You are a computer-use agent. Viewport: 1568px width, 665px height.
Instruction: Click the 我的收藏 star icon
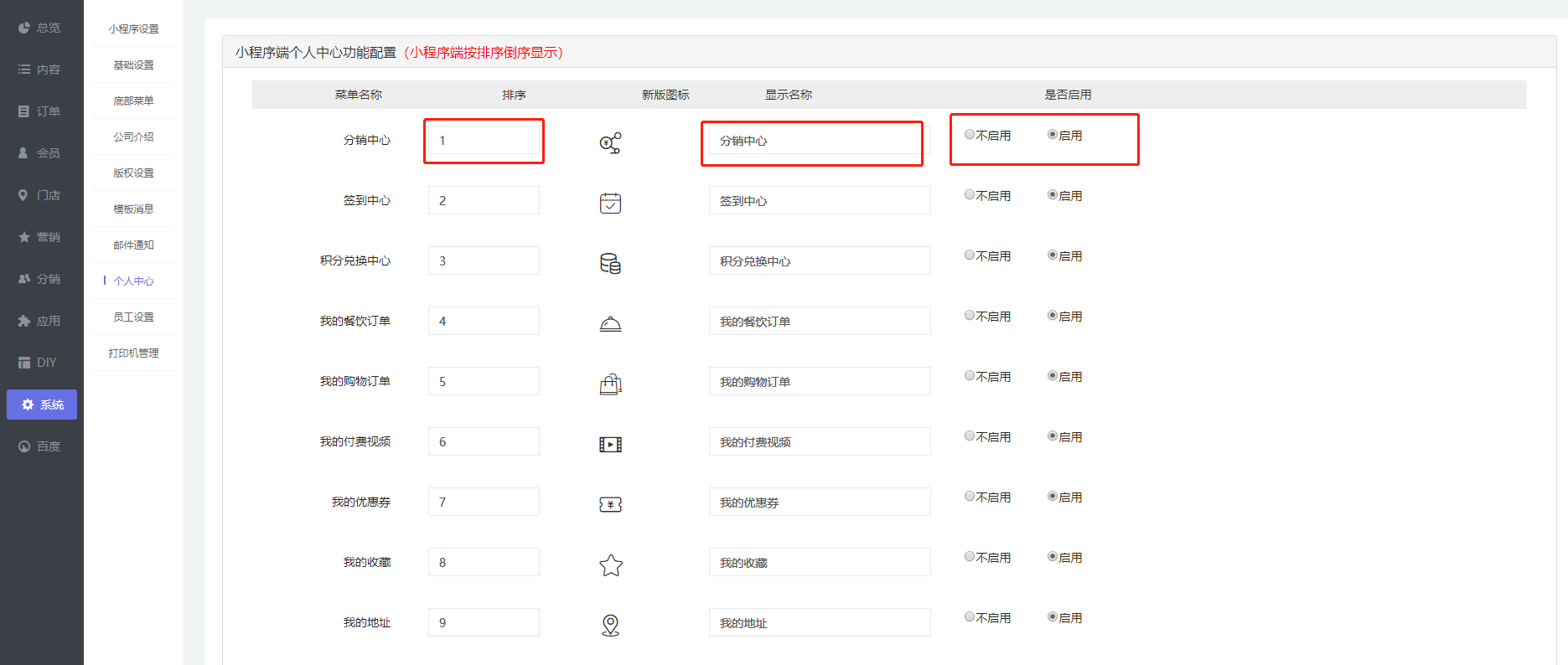611,565
